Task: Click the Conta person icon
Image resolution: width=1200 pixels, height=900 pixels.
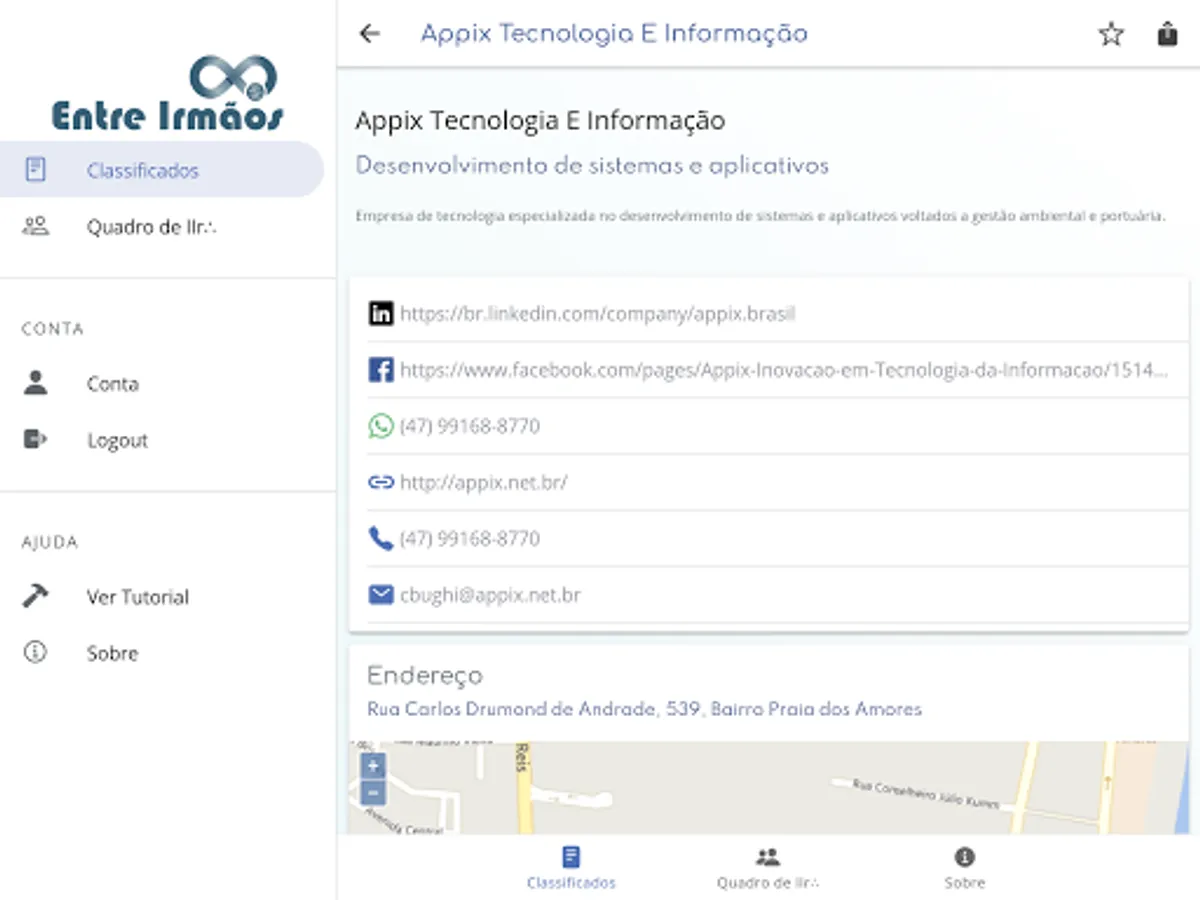Action: point(35,383)
